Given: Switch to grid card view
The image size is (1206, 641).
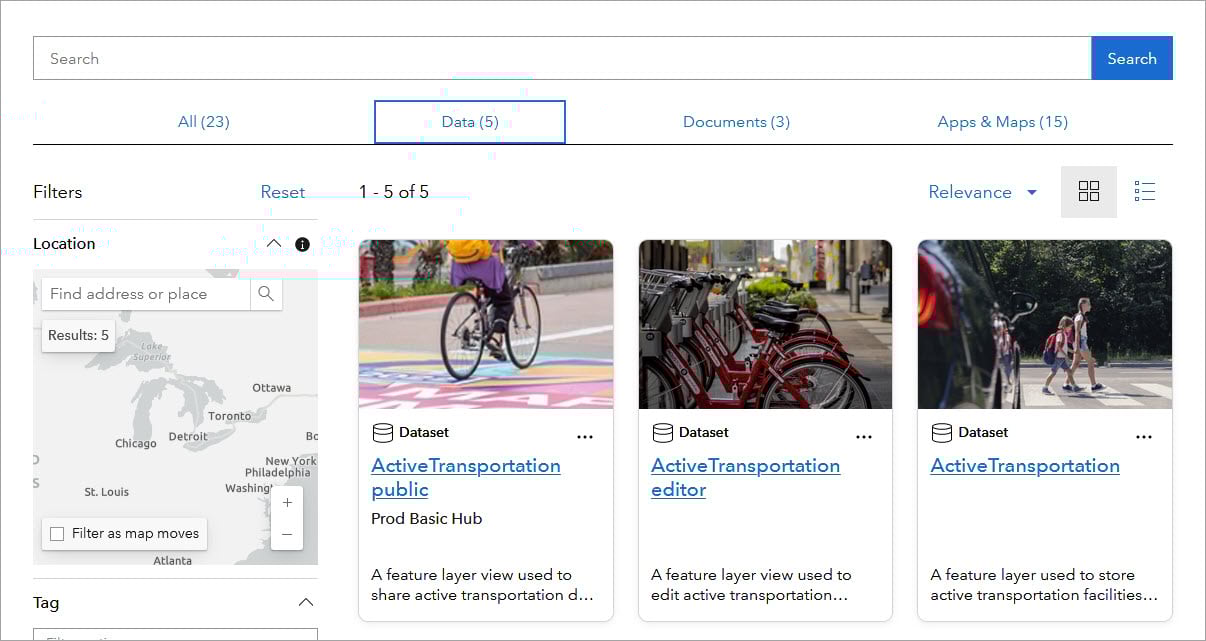Looking at the screenshot, I should [x=1089, y=192].
